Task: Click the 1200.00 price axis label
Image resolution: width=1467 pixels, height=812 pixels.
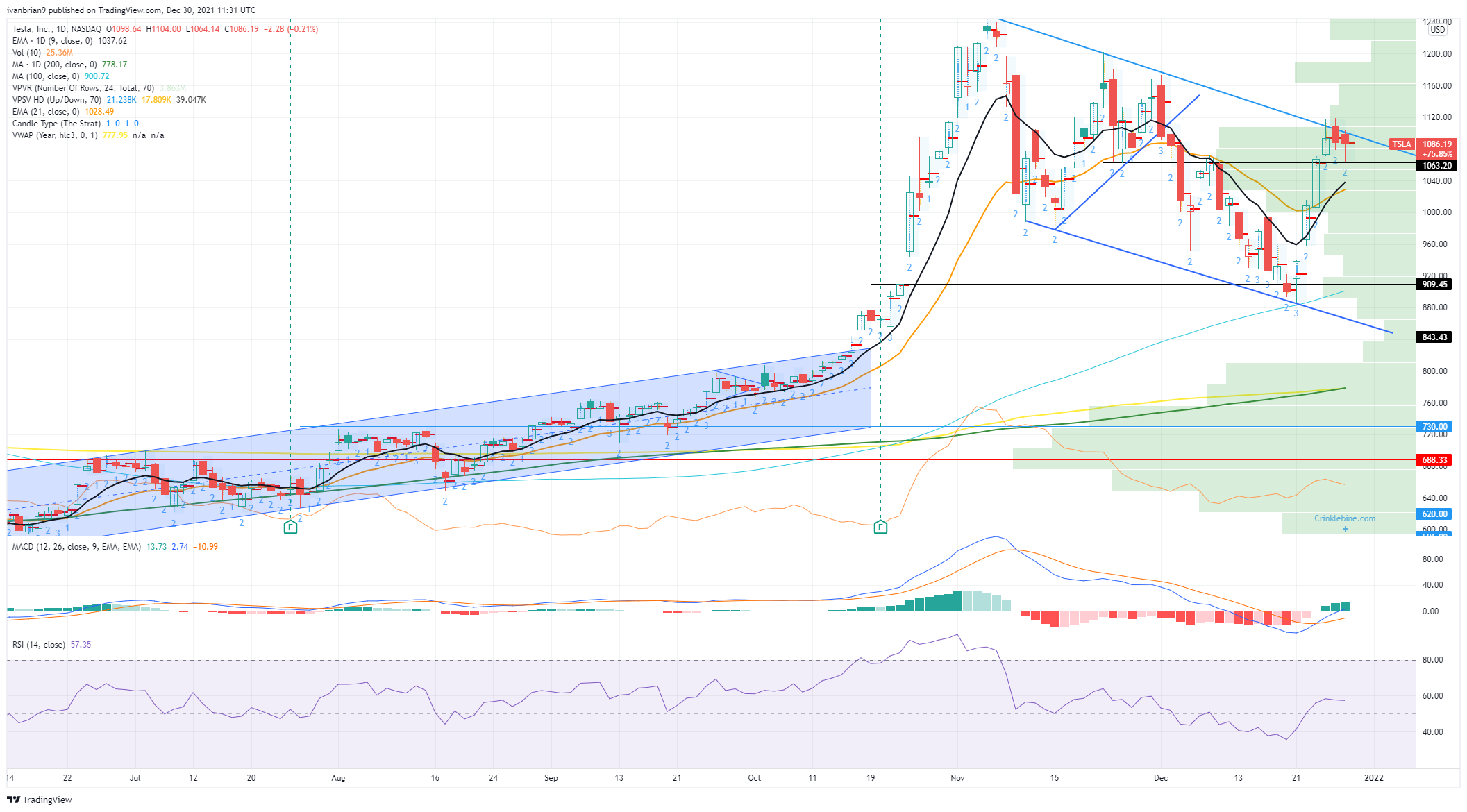Action: pos(1436,54)
